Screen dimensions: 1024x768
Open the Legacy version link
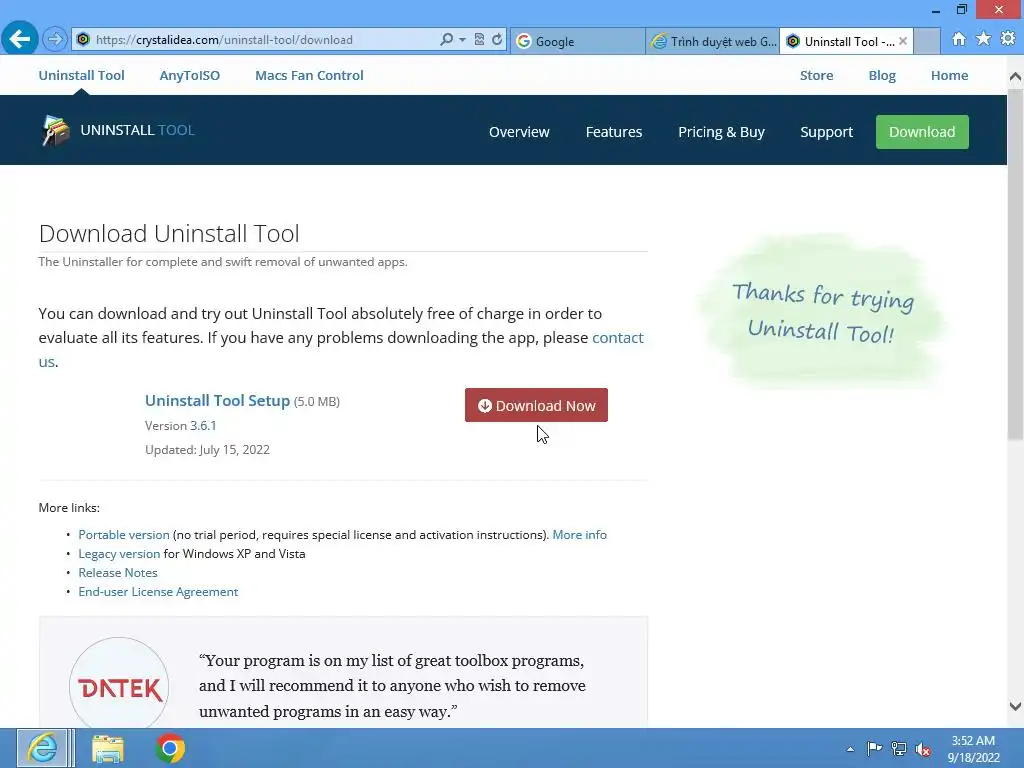pyautogui.click(x=119, y=554)
